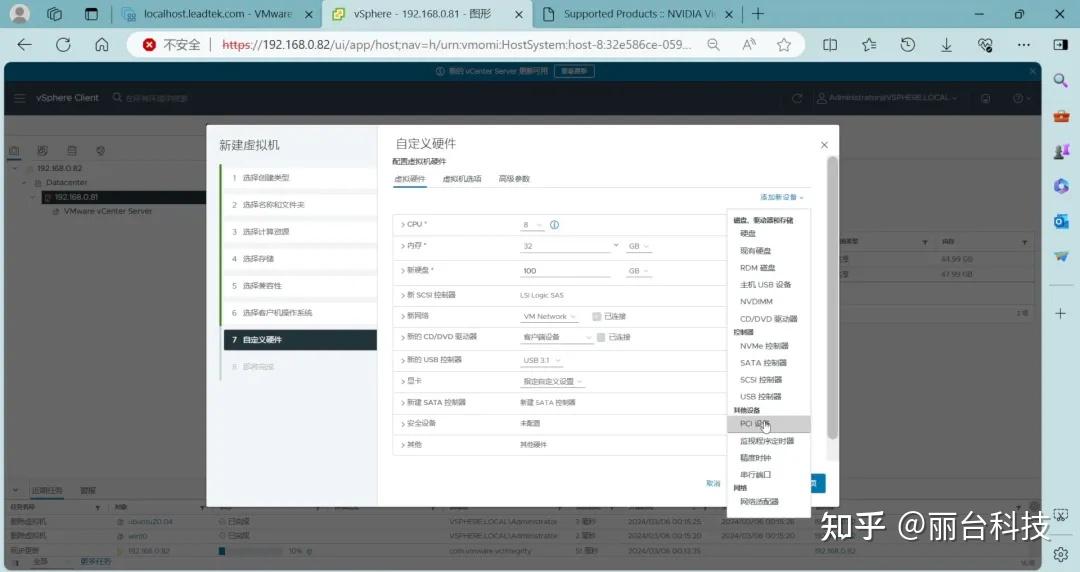Image resolution: width=1080 pixels, height=572 pixels.
Task: Open the vSphere help question-mark icon
Action: point(1018,98)
